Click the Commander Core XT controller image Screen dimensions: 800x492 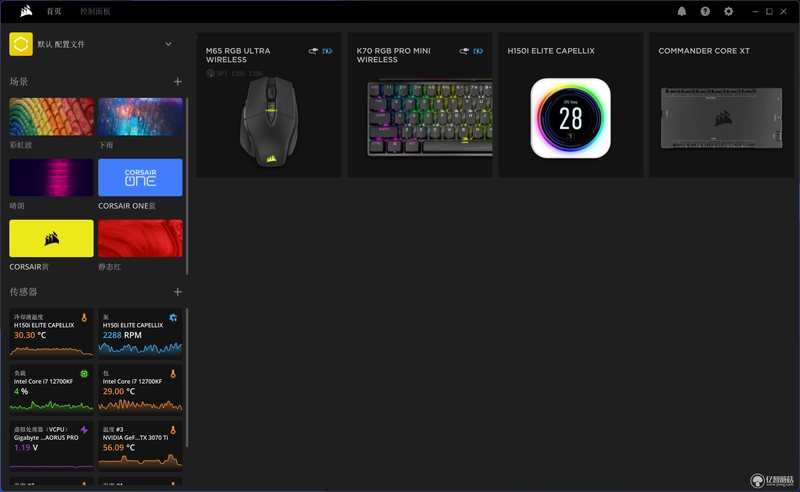click(721, 118)
